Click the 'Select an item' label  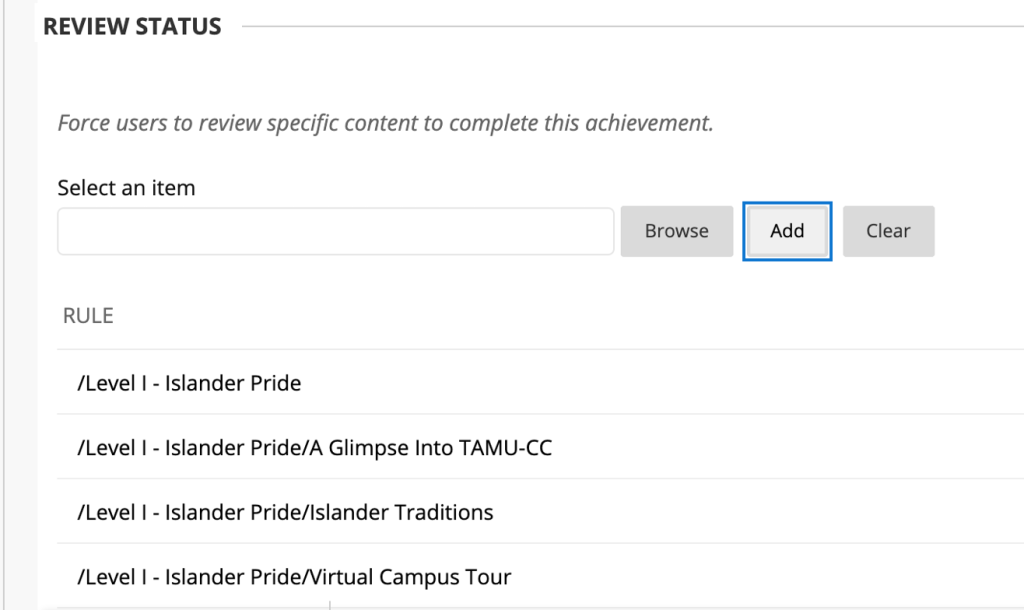(x=126, y=187)
